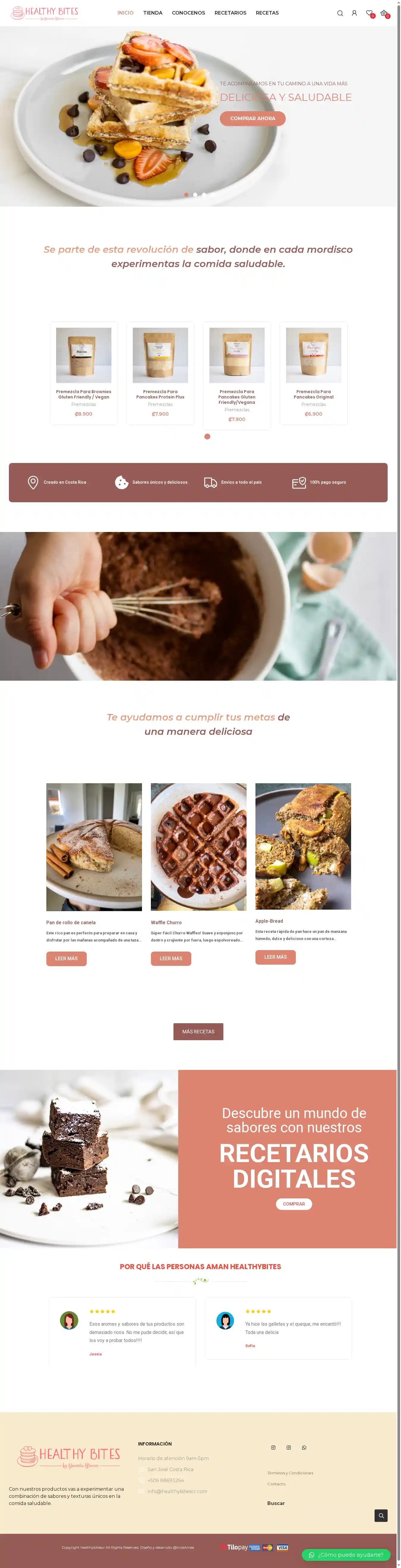Click the product carousel pagination dot
Screen dimensions: 401x1568
(207, 437)
